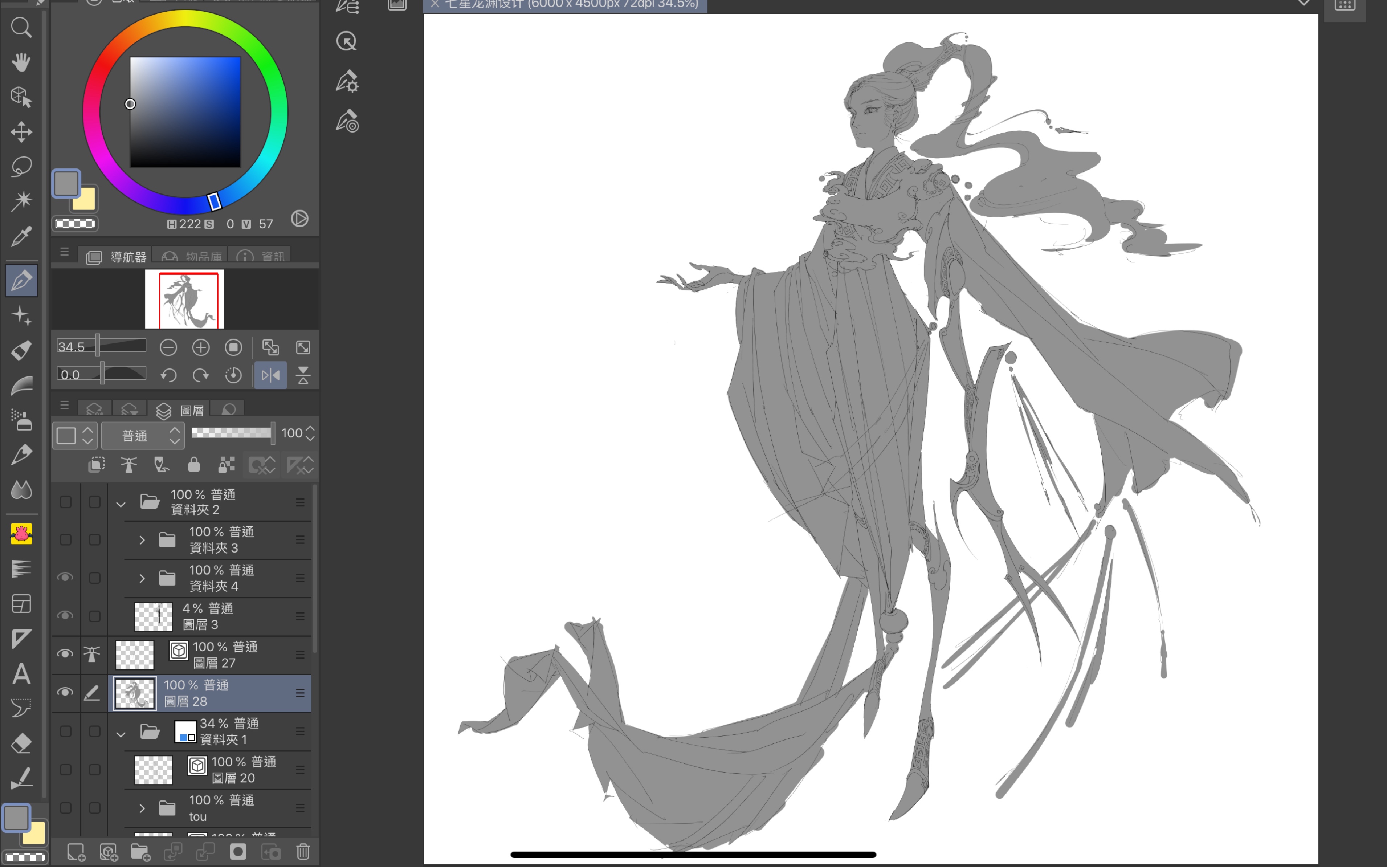Viewport: 1387px width, 868px height.
Task: Create new layer folder
Action: pos(140,852)
